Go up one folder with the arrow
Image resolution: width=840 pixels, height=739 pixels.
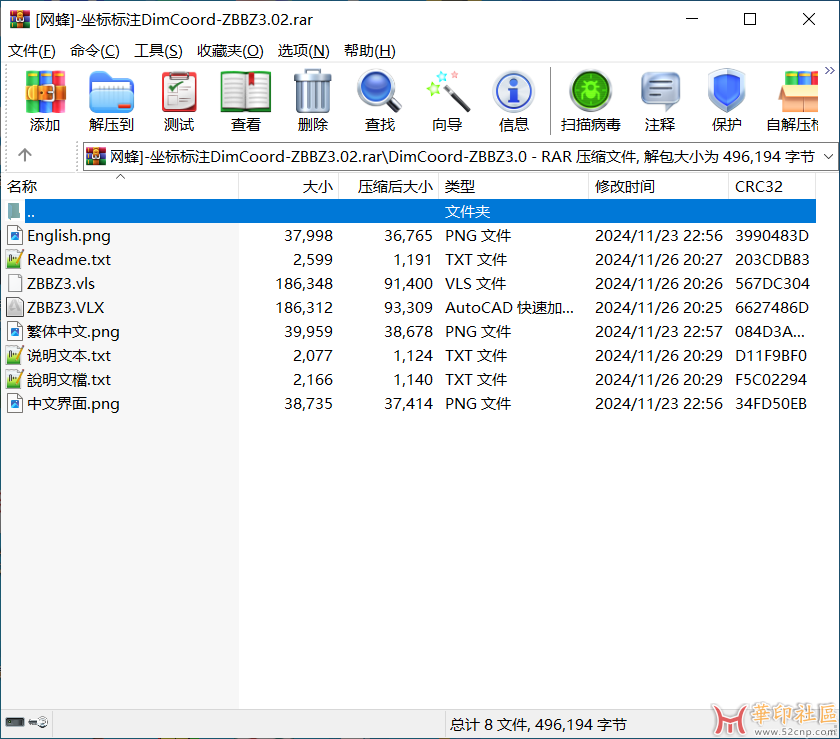coord(25,155)
